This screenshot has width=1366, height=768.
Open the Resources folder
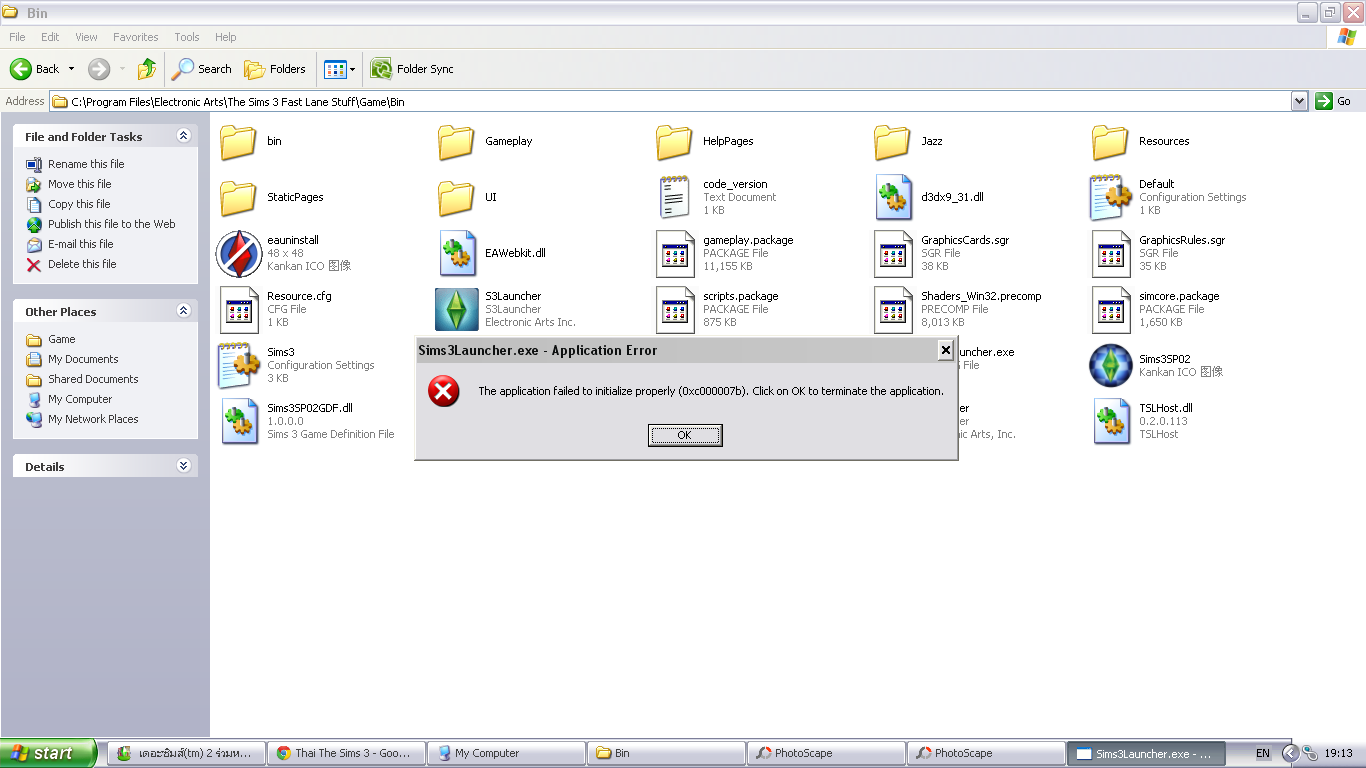(1110, 142)
